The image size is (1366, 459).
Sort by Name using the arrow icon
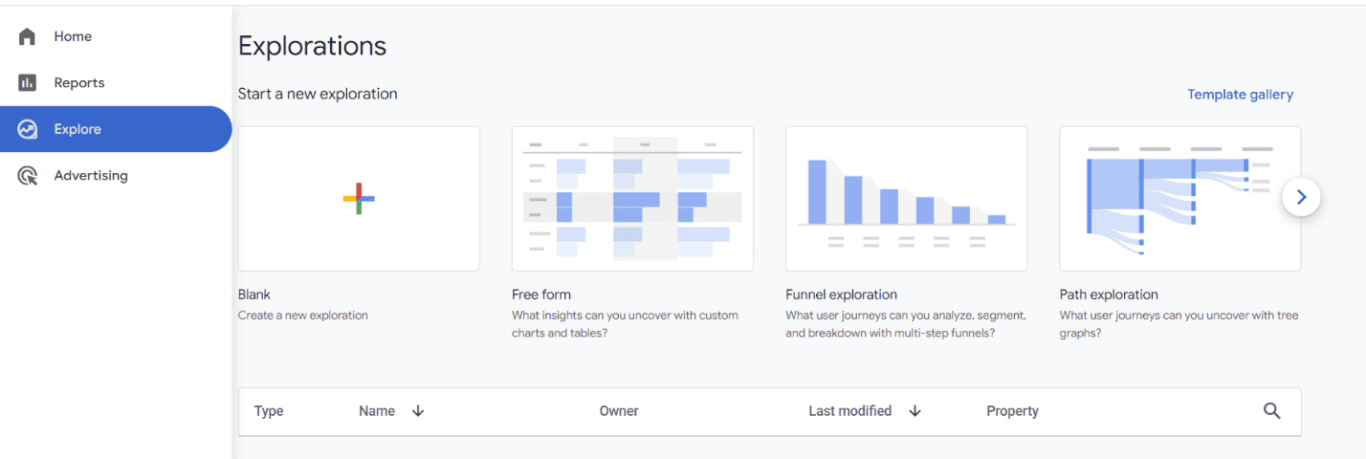click(418, 411)
